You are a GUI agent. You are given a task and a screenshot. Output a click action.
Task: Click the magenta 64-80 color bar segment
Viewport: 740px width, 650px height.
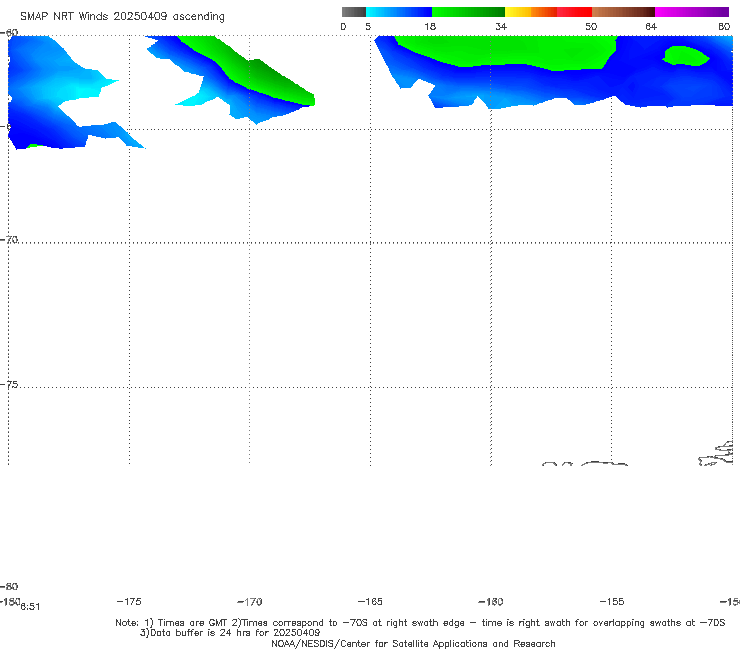(692, 12)
